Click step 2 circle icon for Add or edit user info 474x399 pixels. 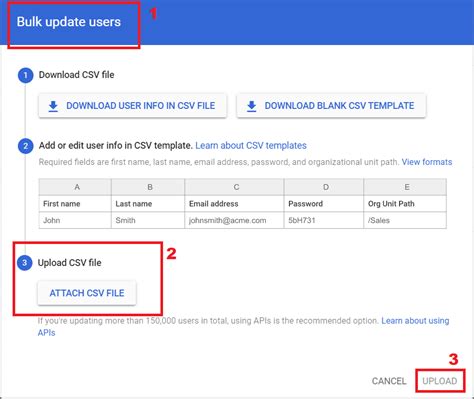click(25, 146)
